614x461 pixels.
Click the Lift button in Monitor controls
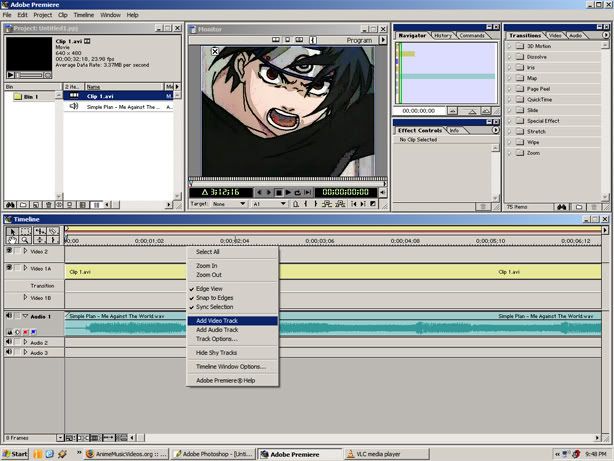(327, 204)
